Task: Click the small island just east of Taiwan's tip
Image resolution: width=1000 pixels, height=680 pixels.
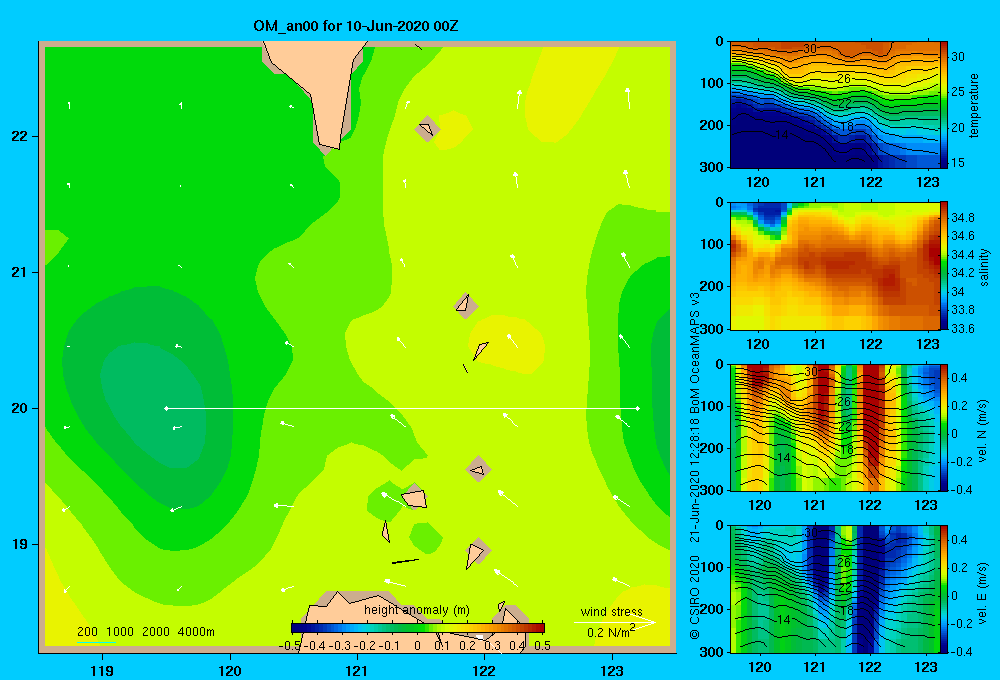Action: (427, 129)
